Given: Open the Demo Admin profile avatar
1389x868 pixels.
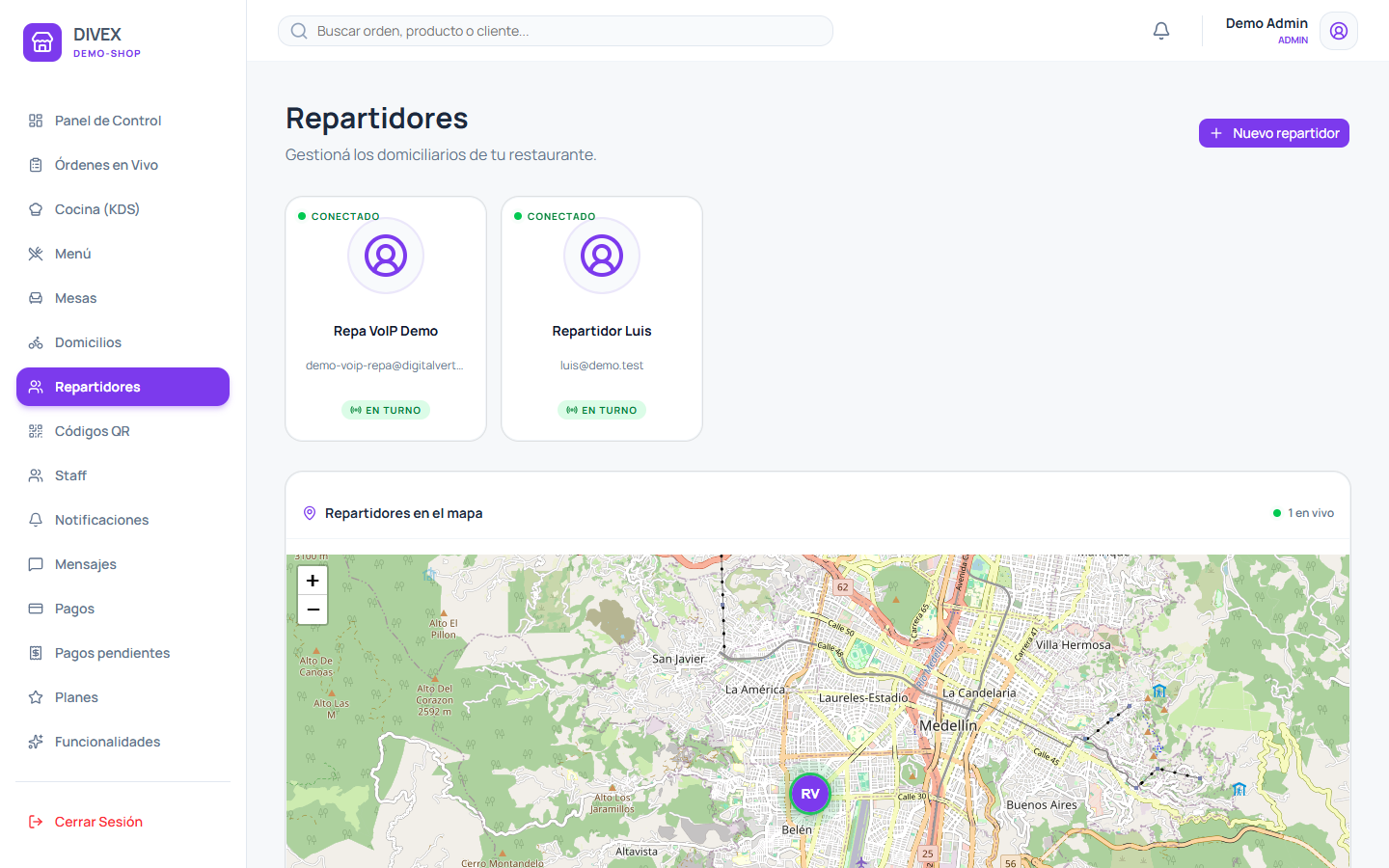Looking at the screenshot, I should click(1339, 31).
